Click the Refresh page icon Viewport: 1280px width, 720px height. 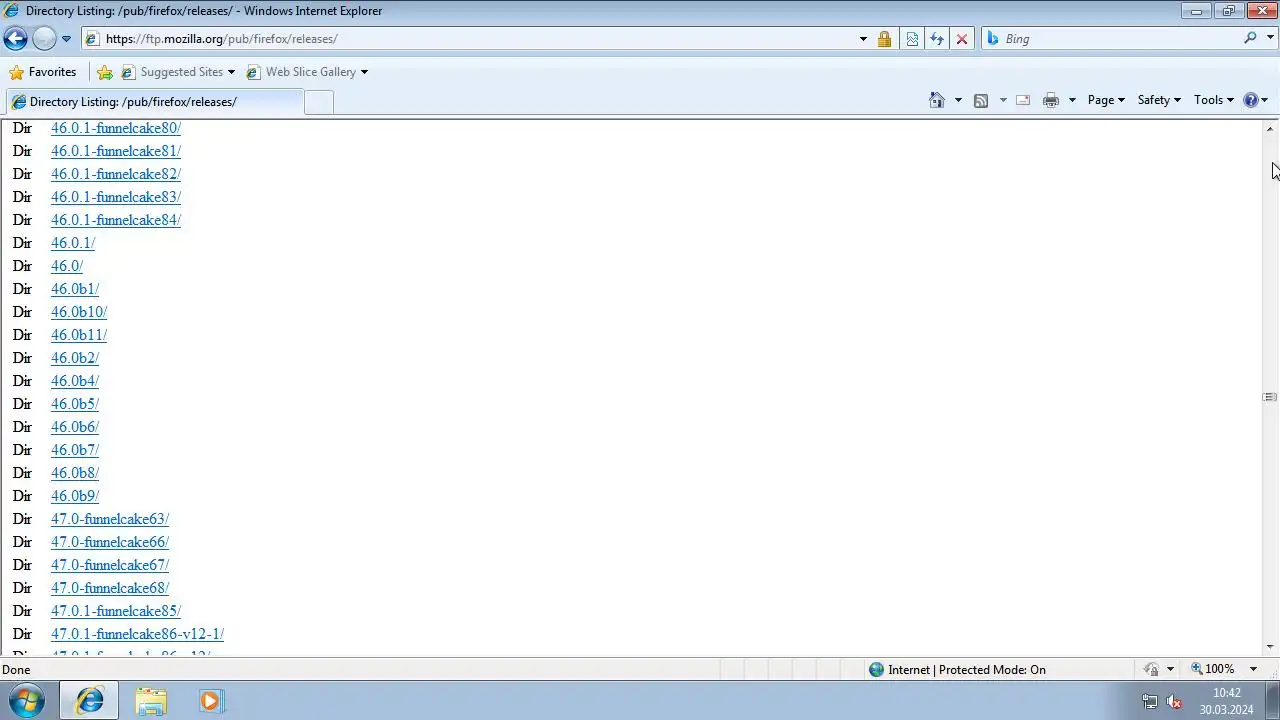click(937, 39)
